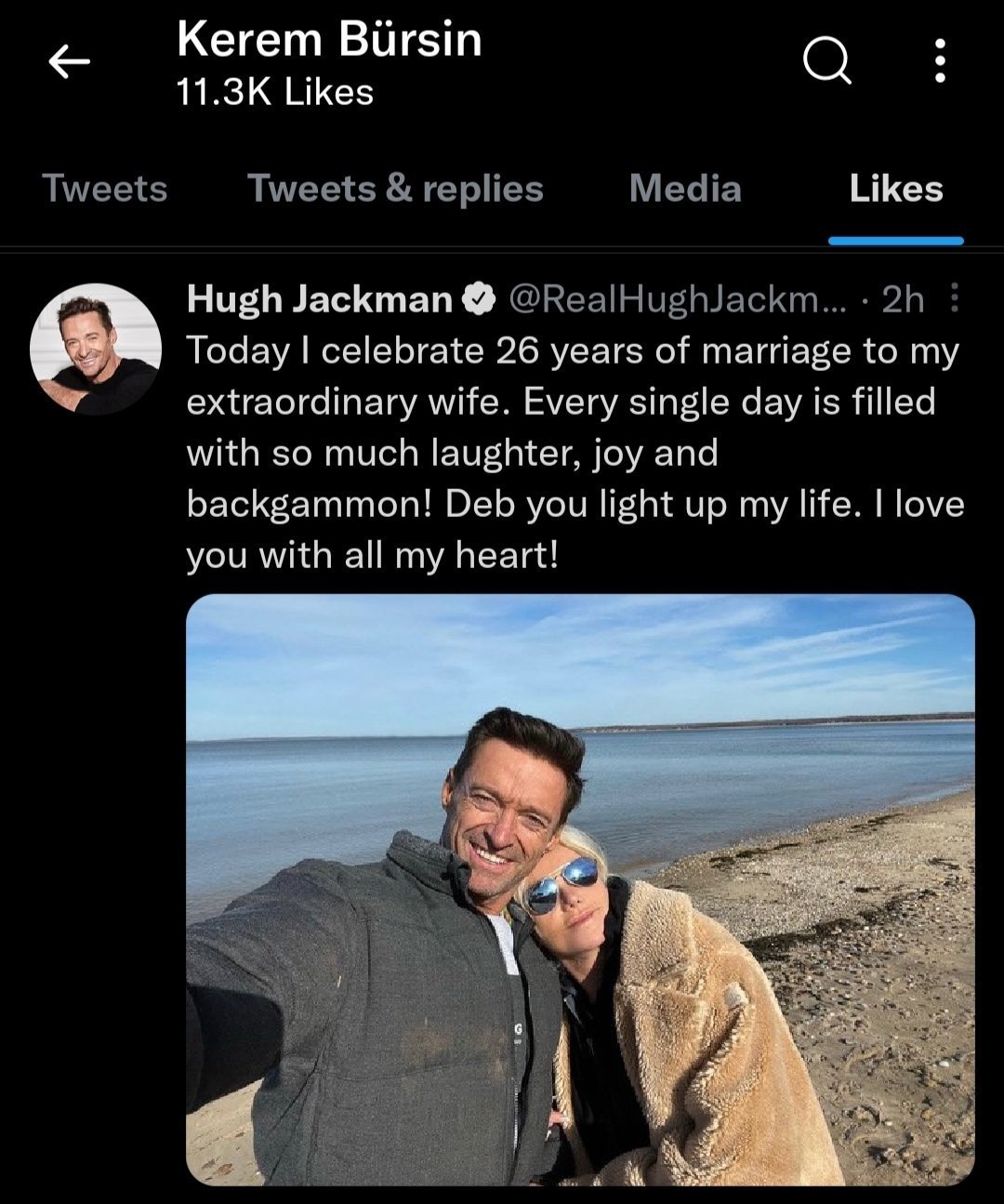Open Hugh Jackman's tweet options menu
Viewport: 1004px width, 1204px height.
pos(955,298)
